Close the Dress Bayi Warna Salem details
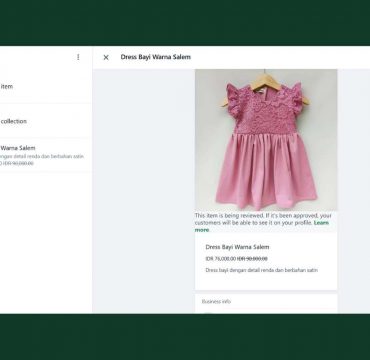The width and height of the screenshot is (370, 360). click(x=106, y=57)
